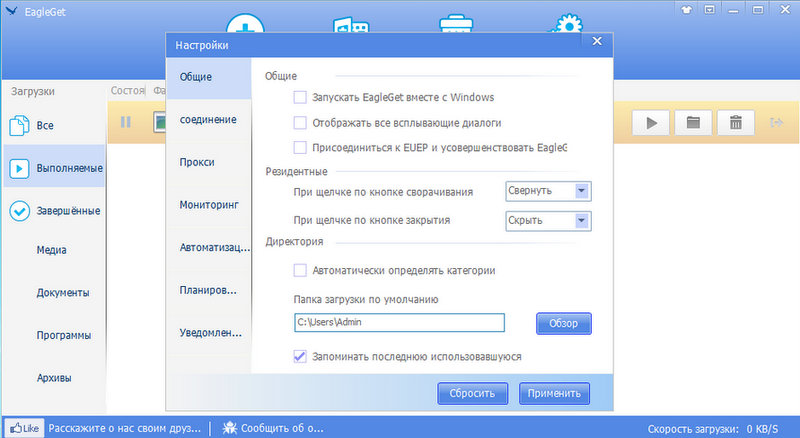Screen dimensions: 800x438
Task: Toggle Отображать все всплывающие диалоги checkbox
Action: tap(300, 123)
